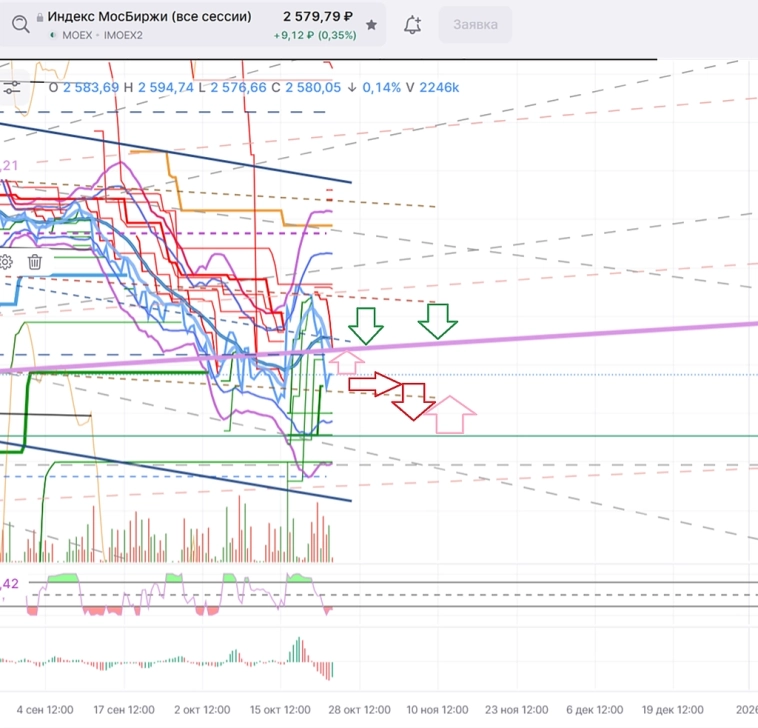Image resolution: width=758 pixels, height=728 pixels.
Task: Select the small pink up arrow
Action: pos(347,359)
